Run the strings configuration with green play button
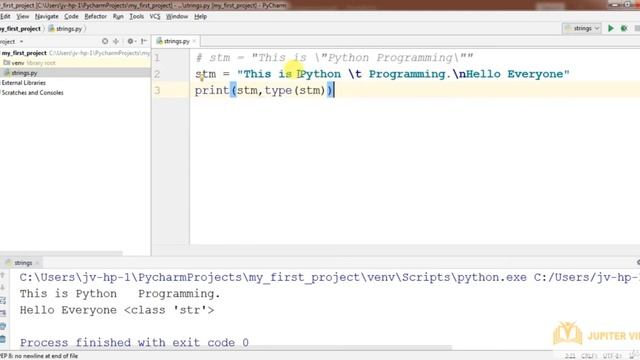Viewport: 640px width, 360px height. click(x=611, y=28)
